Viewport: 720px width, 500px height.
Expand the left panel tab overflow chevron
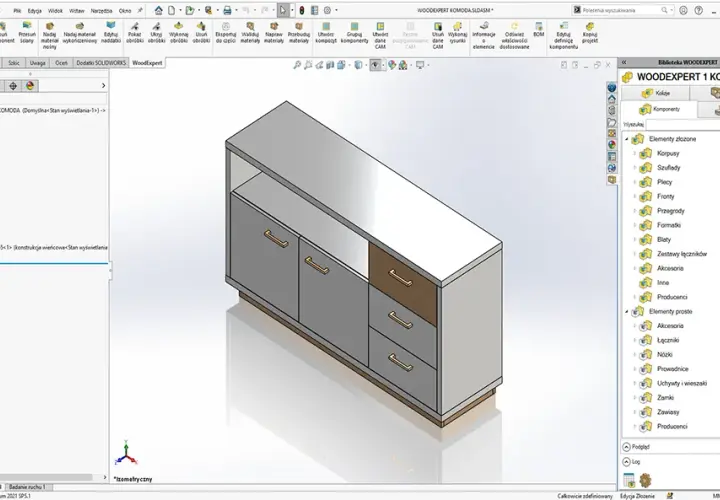point(103,85)
